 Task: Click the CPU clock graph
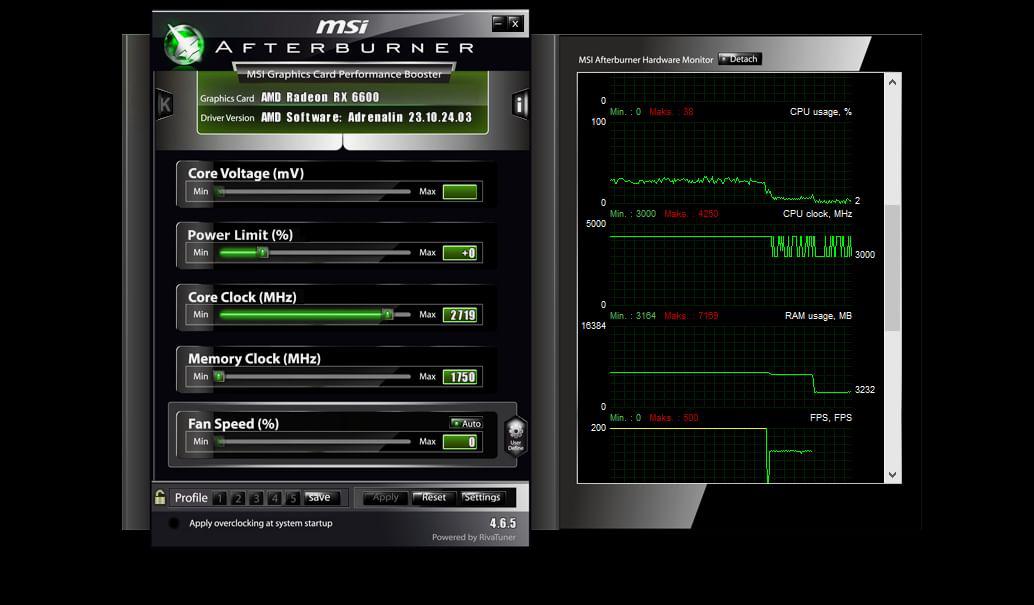pos(731,264)
